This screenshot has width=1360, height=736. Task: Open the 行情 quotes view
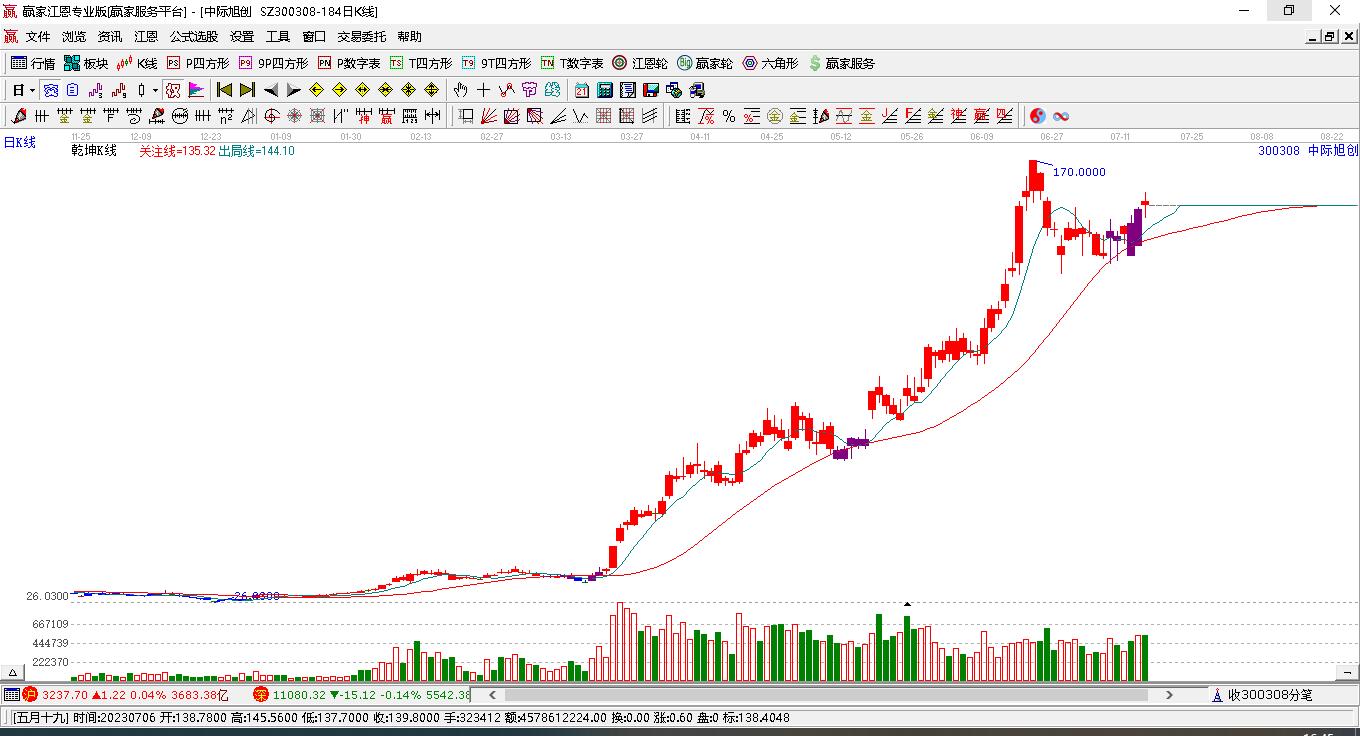pyautogui.click(x=33, y=63)
